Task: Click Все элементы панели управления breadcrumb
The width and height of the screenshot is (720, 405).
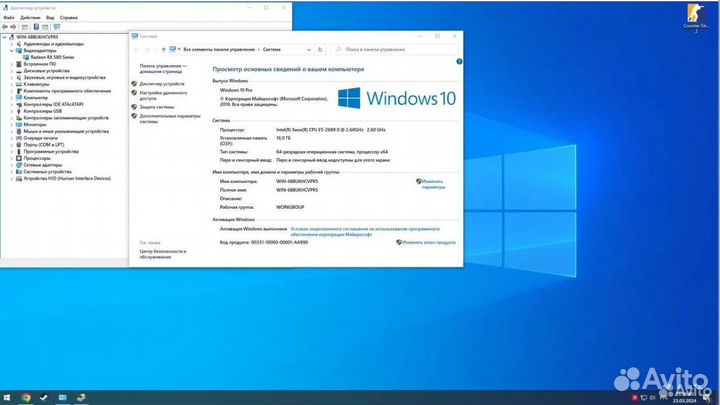Action: pyautogui.click(x=219, y=50)
